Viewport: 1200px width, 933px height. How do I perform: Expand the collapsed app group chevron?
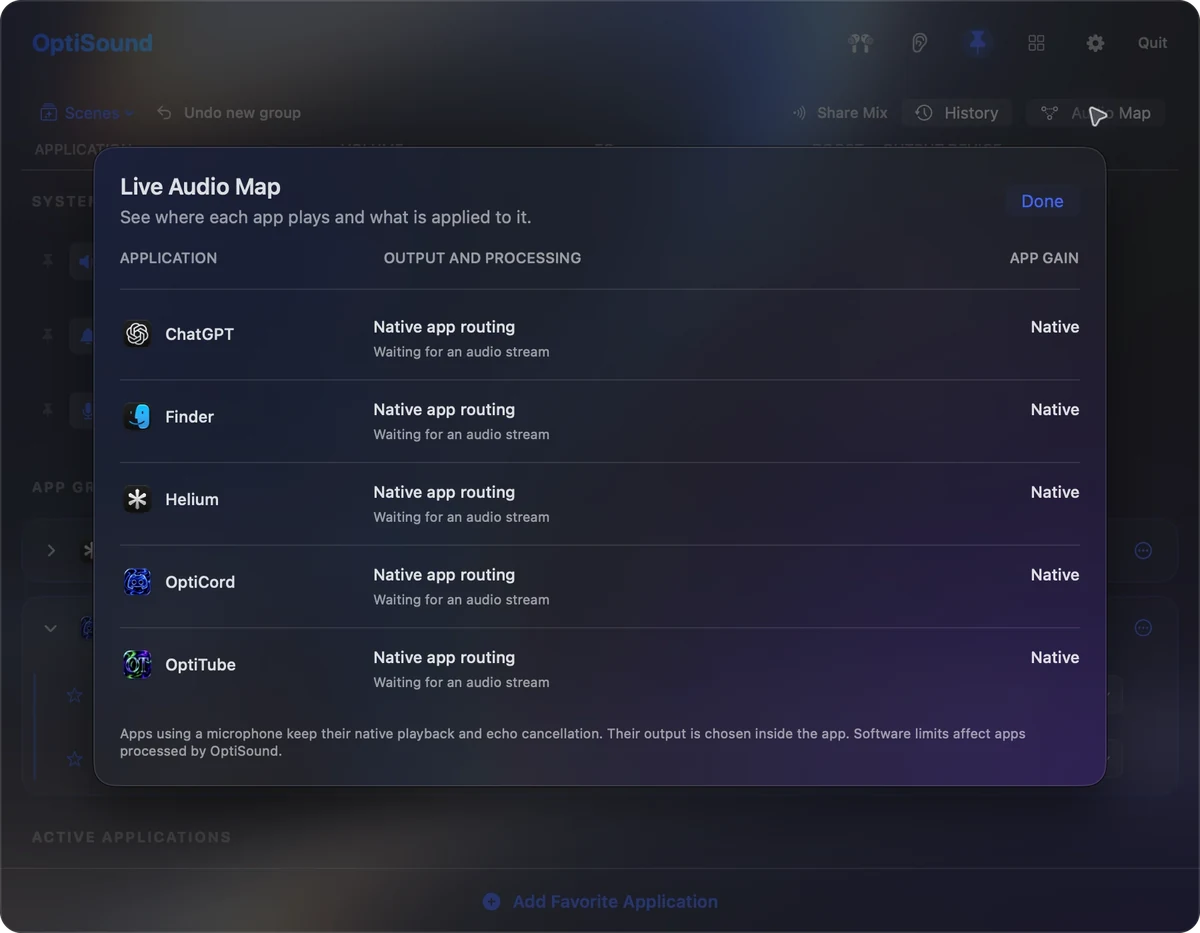tap(51, 551)
